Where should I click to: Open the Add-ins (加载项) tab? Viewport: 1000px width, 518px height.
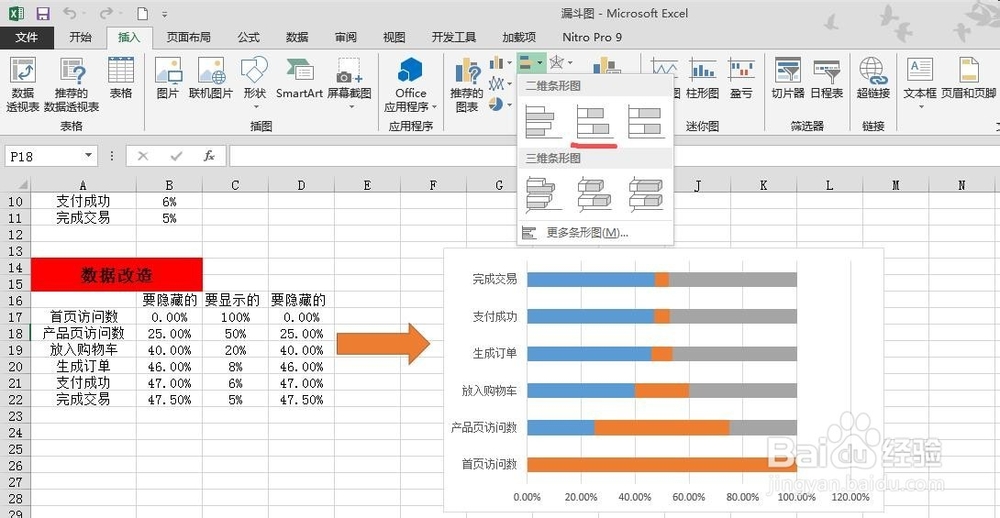(518, 38)
